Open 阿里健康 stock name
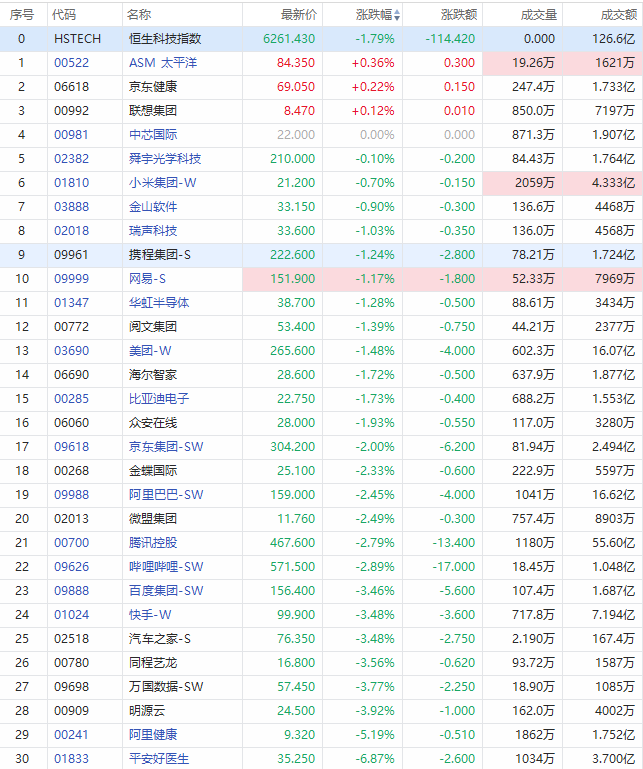The height and width of the screenshot is (769, 643). coord(153,736)
